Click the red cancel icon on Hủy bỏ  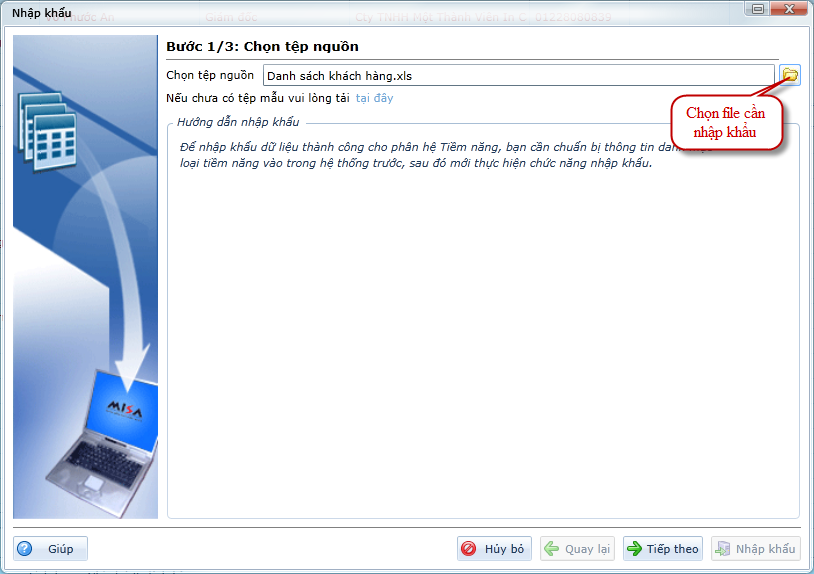tap(469, 549)
